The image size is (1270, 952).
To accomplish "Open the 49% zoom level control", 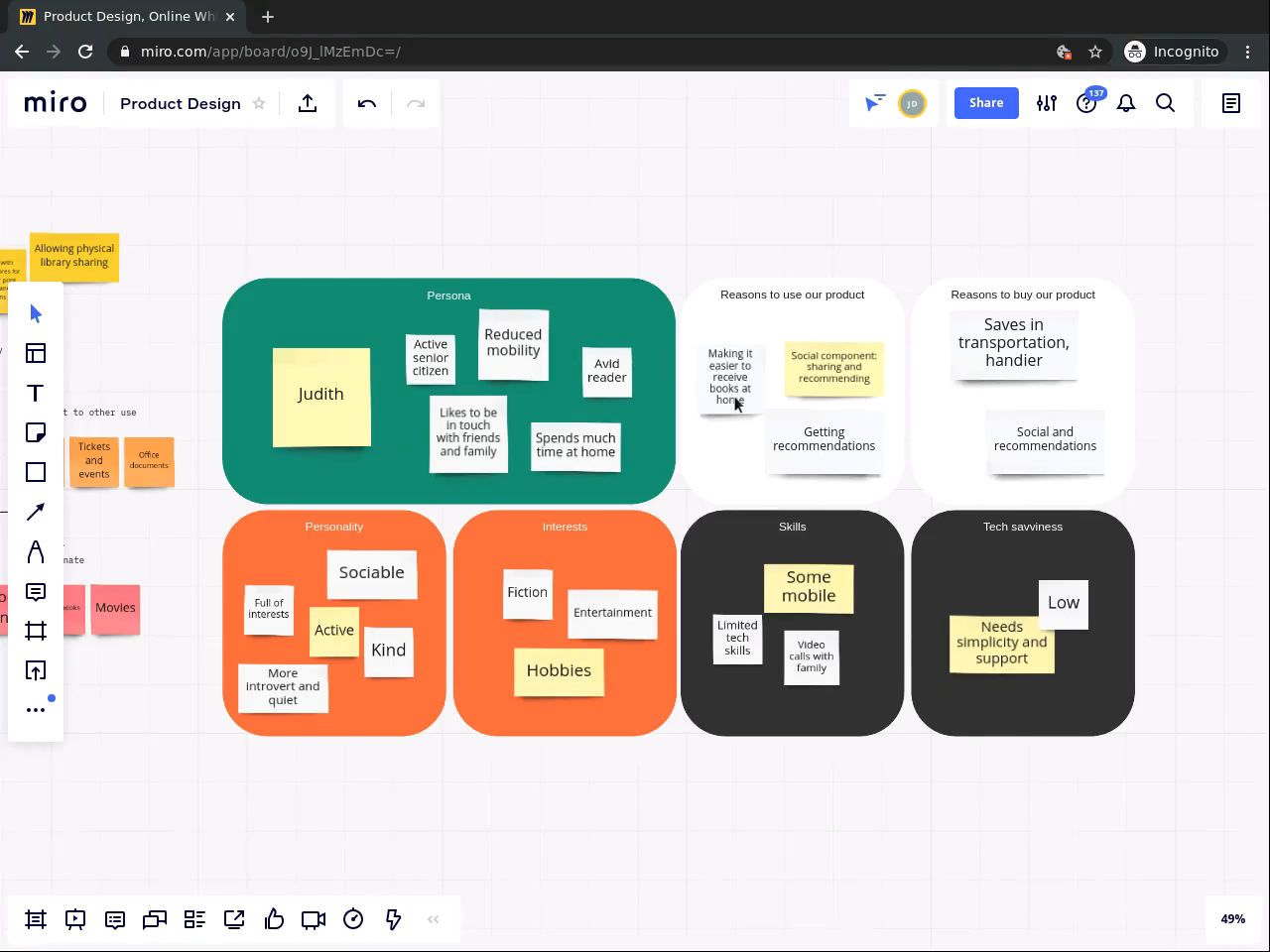I will (1233, 919).
